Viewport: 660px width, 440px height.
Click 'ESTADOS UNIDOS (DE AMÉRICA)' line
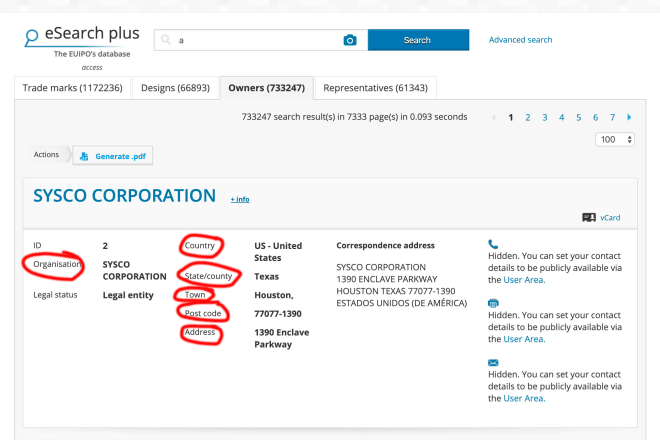pyautogui.click(x=402, y=303)
